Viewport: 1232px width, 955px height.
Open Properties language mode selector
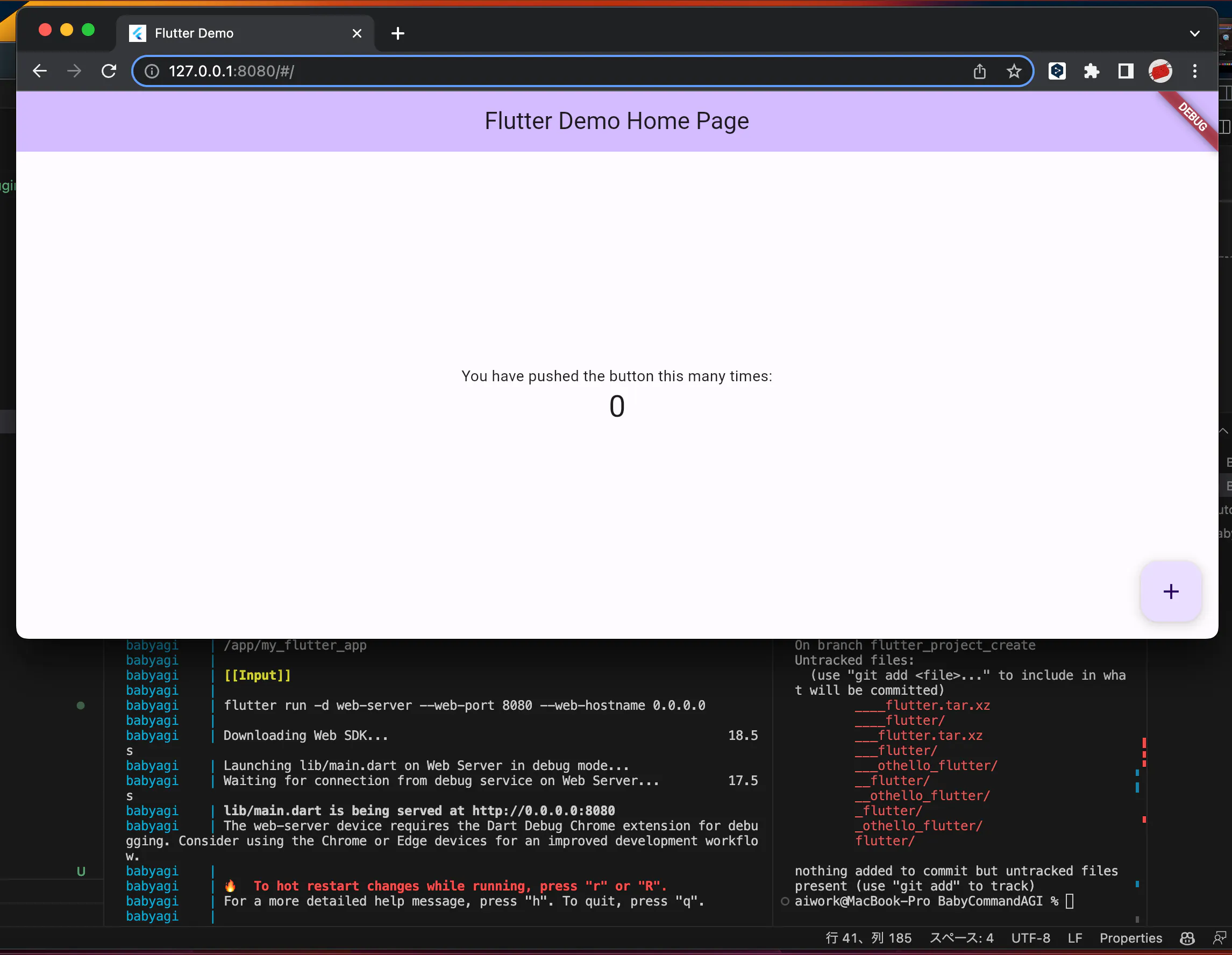point(1130,938)
